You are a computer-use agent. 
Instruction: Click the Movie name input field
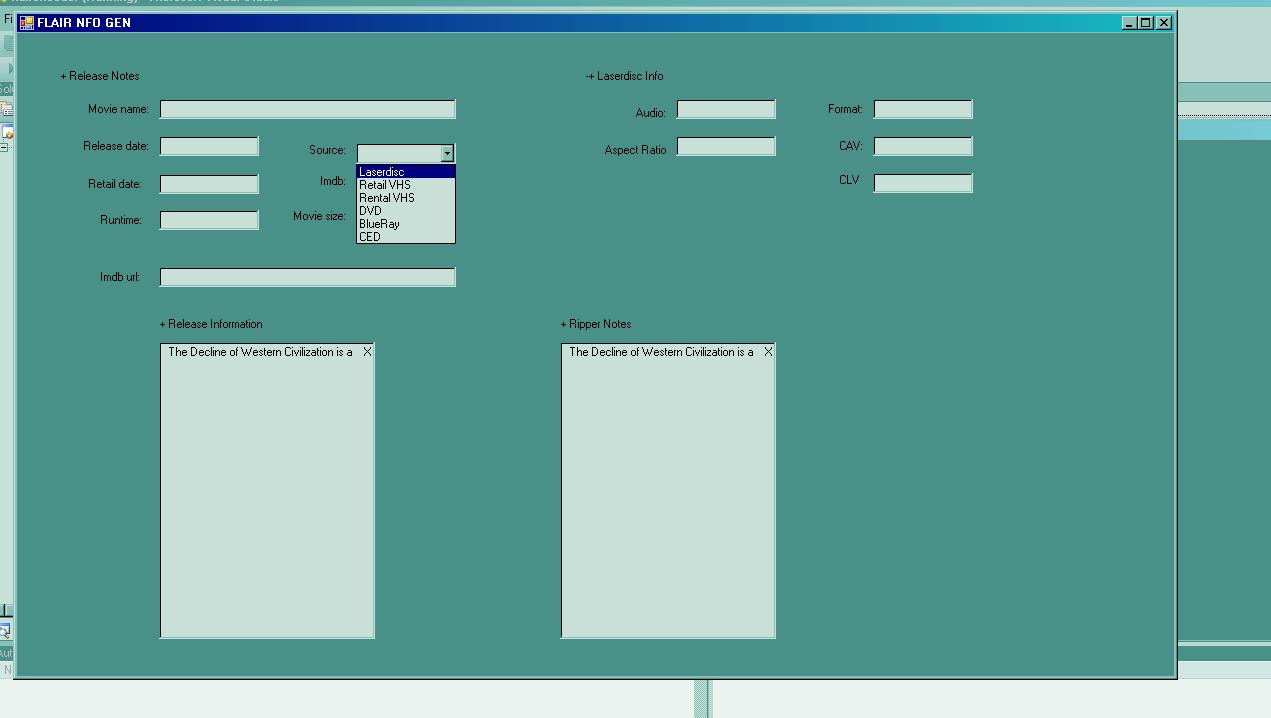click(307, 109)
